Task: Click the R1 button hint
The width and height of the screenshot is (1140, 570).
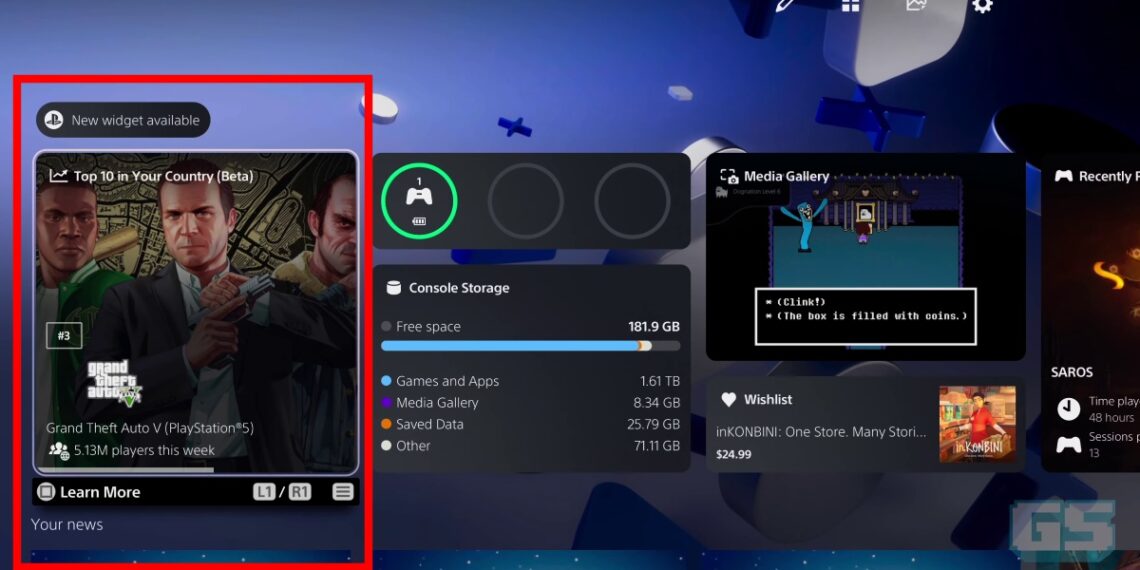Action: tap(300, 492)
